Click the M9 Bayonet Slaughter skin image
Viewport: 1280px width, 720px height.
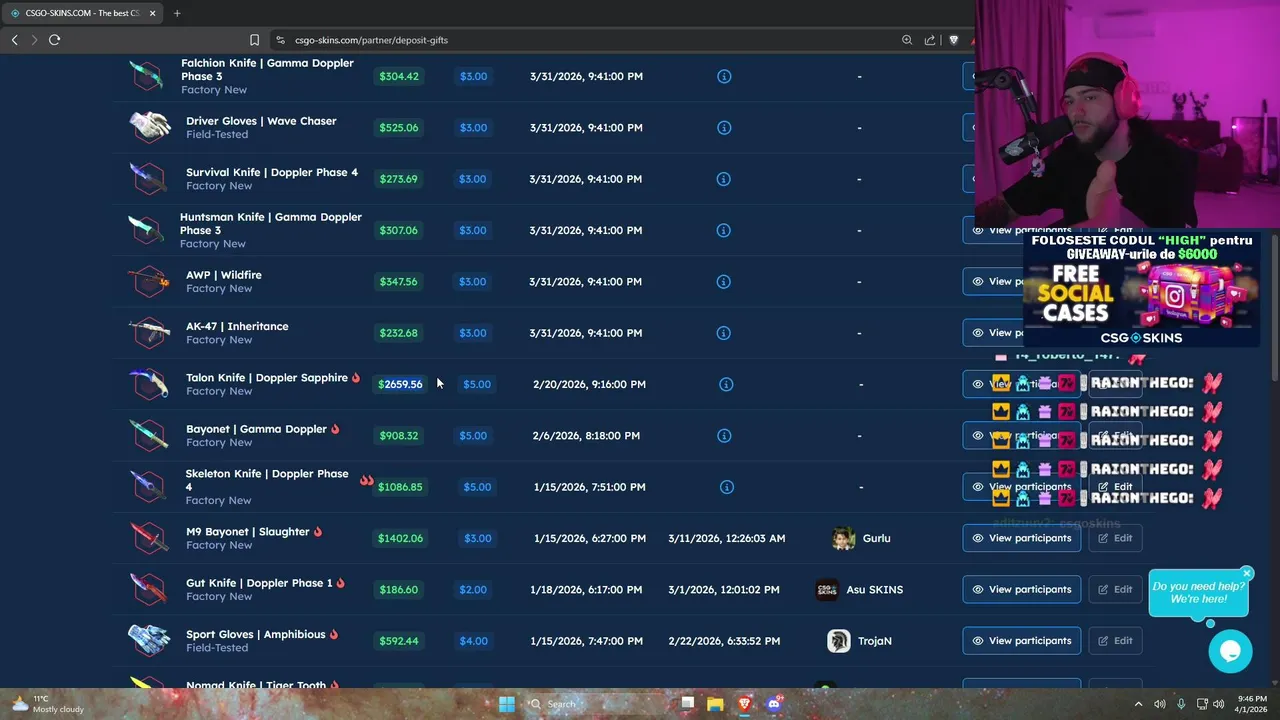[x=148, y=538]
